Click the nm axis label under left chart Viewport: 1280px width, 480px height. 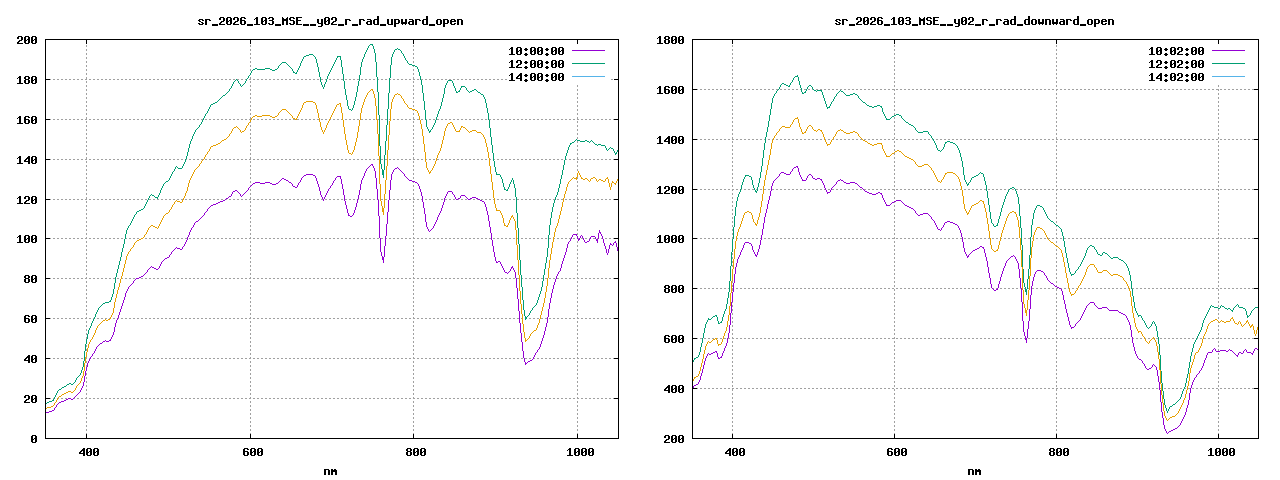[330, 470]
